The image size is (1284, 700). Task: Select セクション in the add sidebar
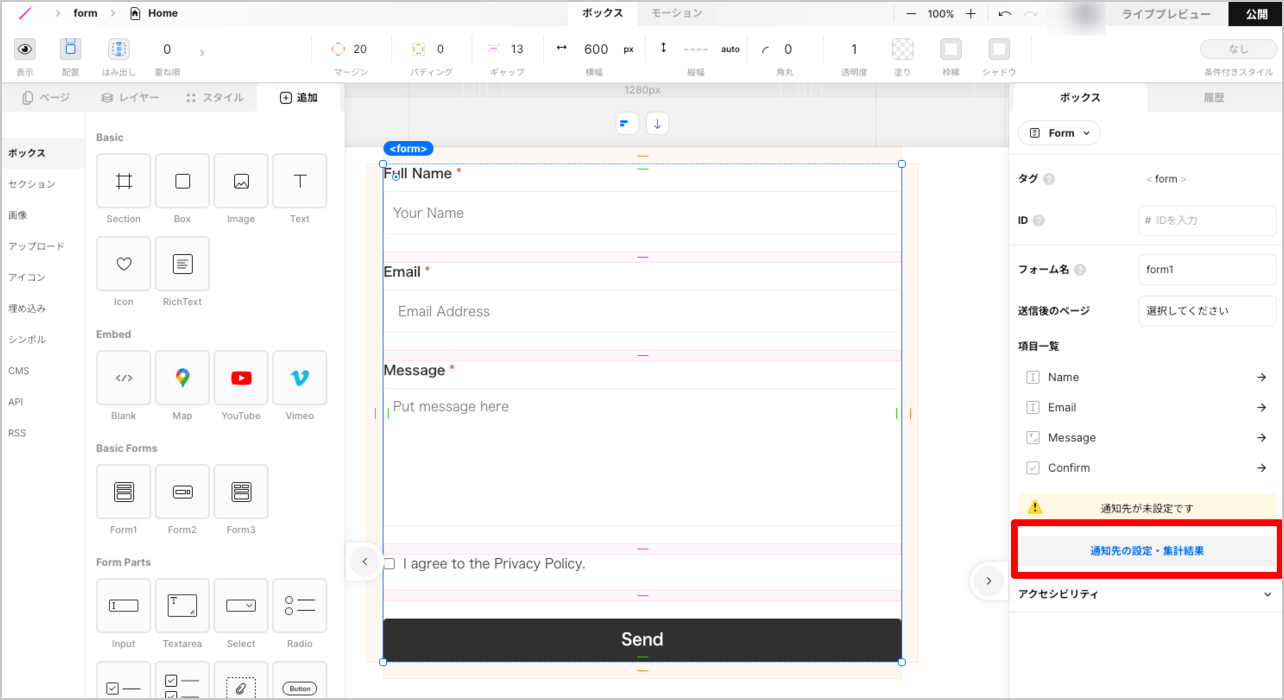click(32, 184)
